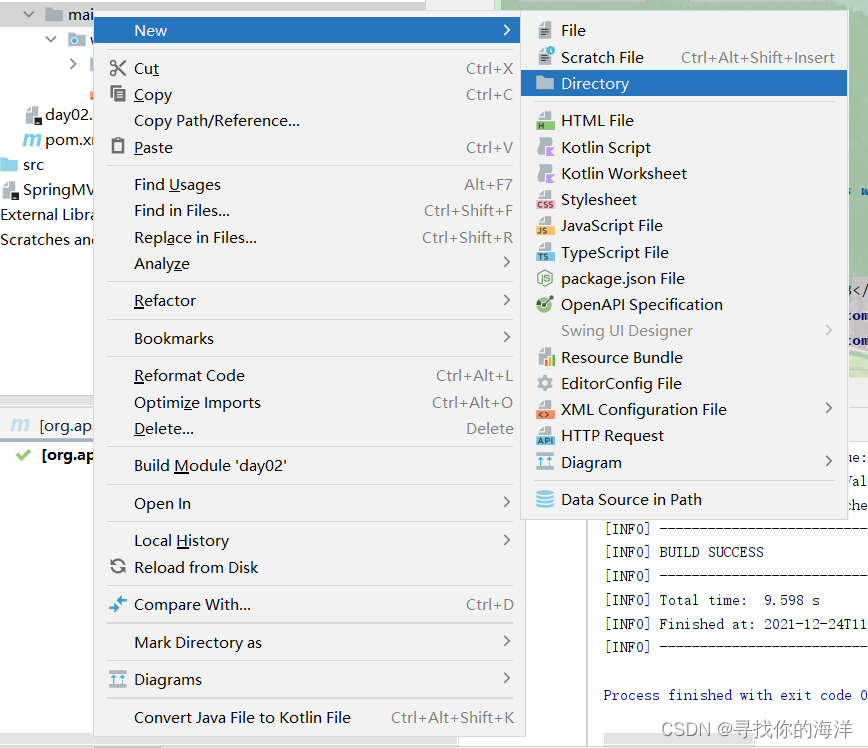Image resolution: width=868 pixels, height=748 pixels.
Task: Click the Compare With arrows icon
Action: 117,604
